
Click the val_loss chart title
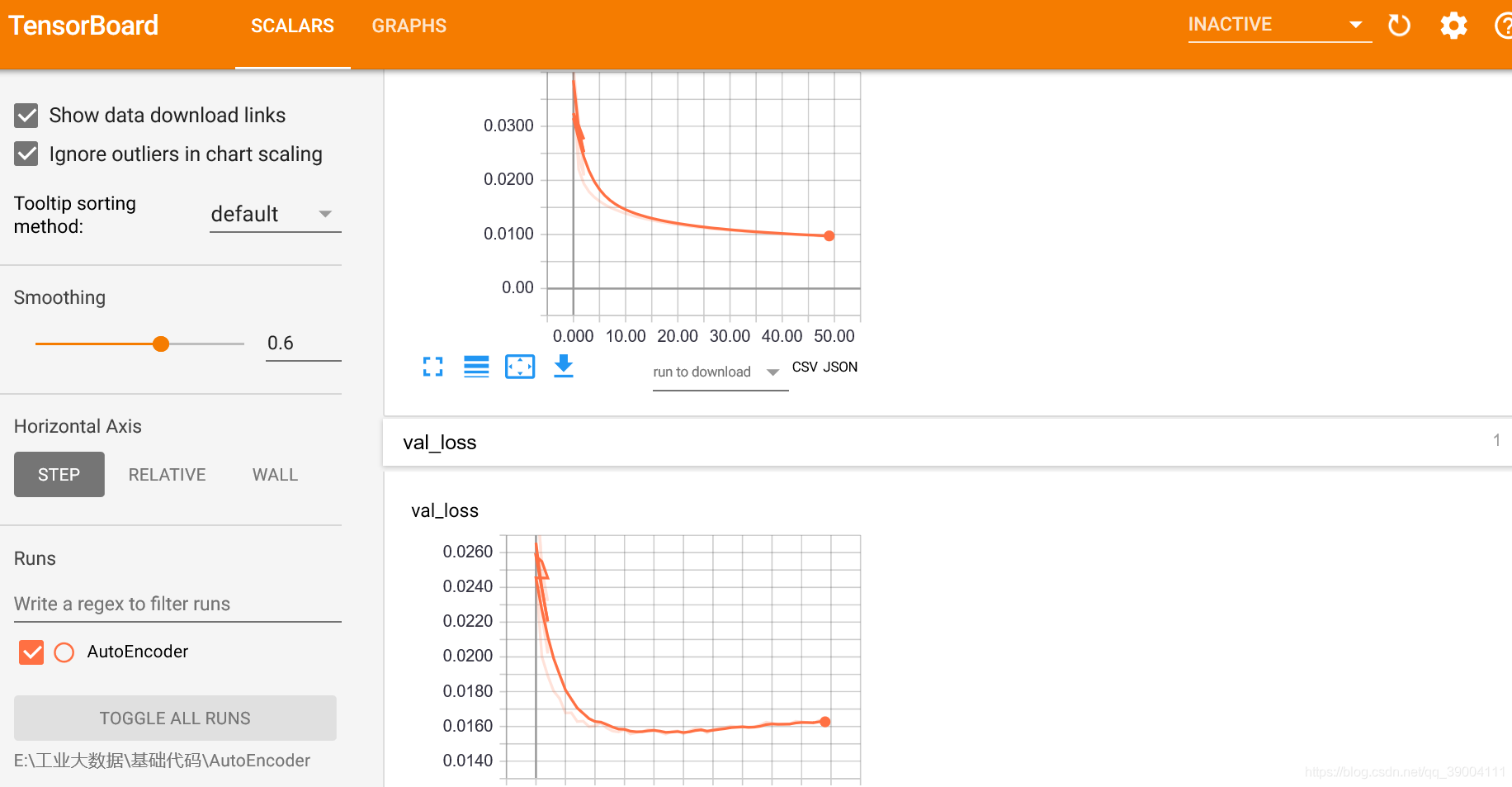pyautogui.click(x=445, y=511)
